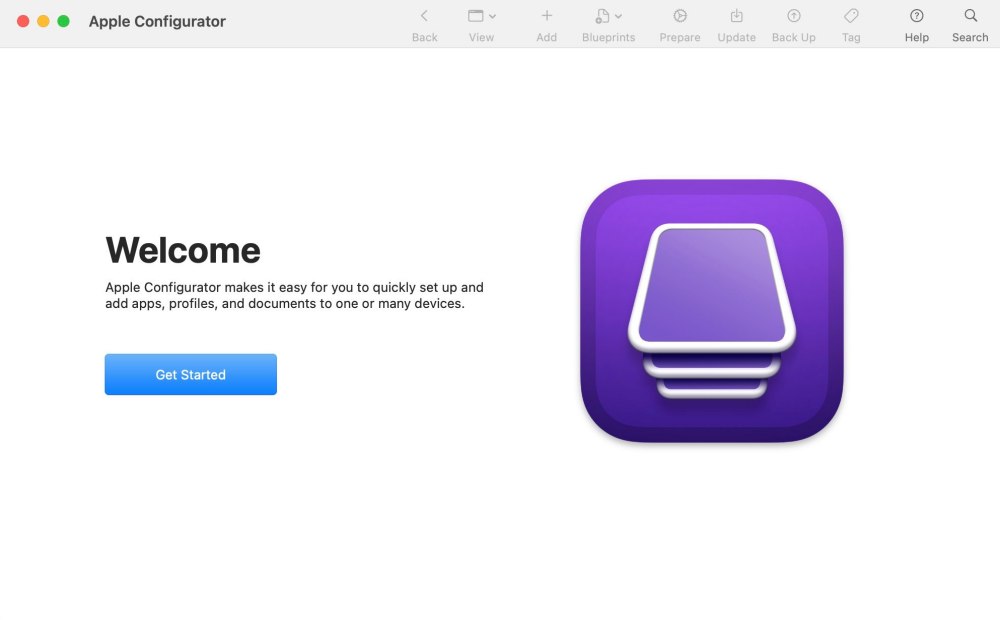
Task: Minimize window with the yellow button
Action: click(43, 21)
